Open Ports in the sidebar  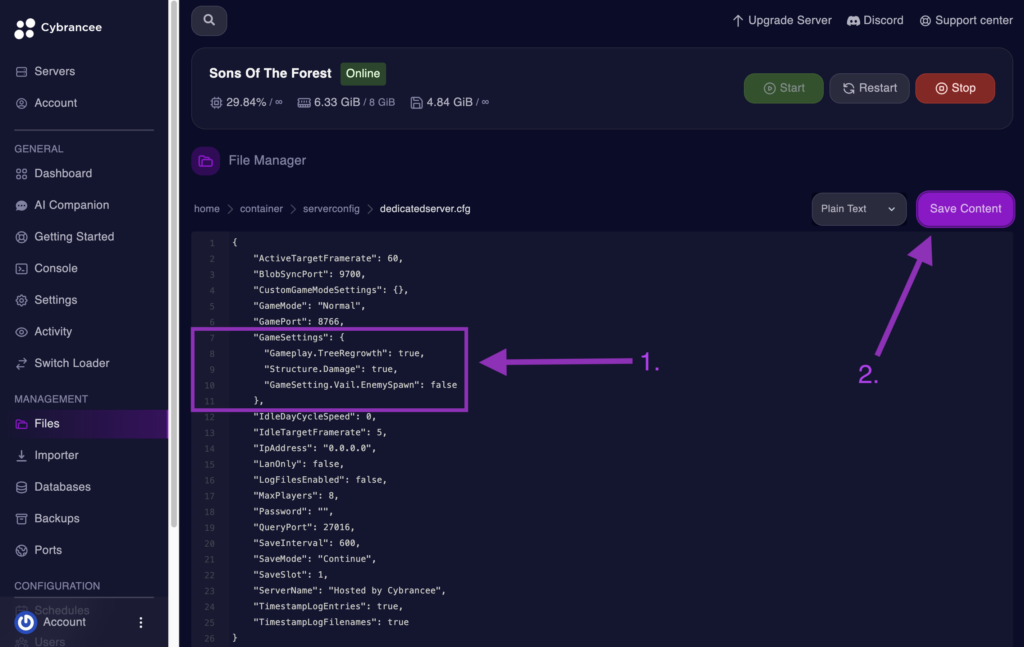[48, 550]
